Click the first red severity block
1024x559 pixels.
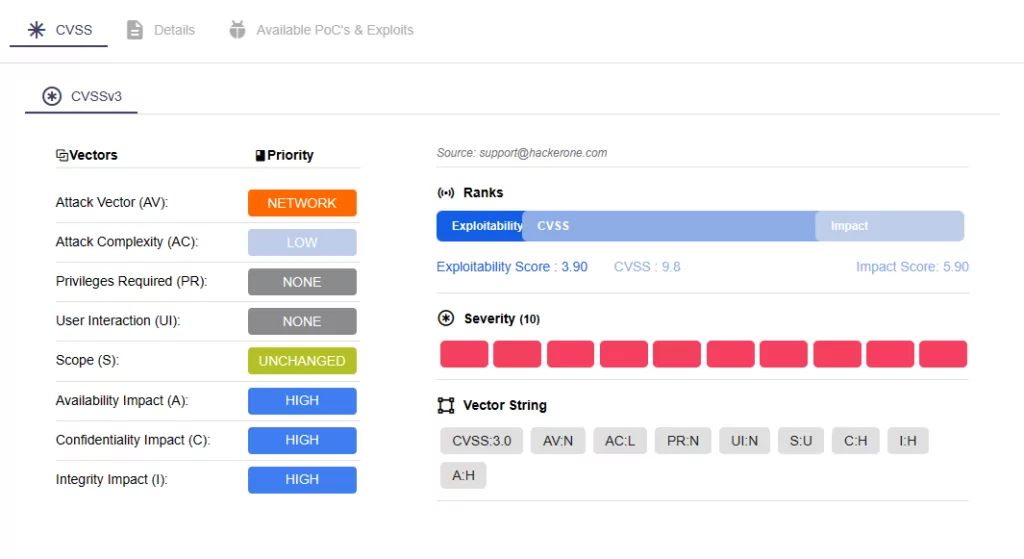464,354
